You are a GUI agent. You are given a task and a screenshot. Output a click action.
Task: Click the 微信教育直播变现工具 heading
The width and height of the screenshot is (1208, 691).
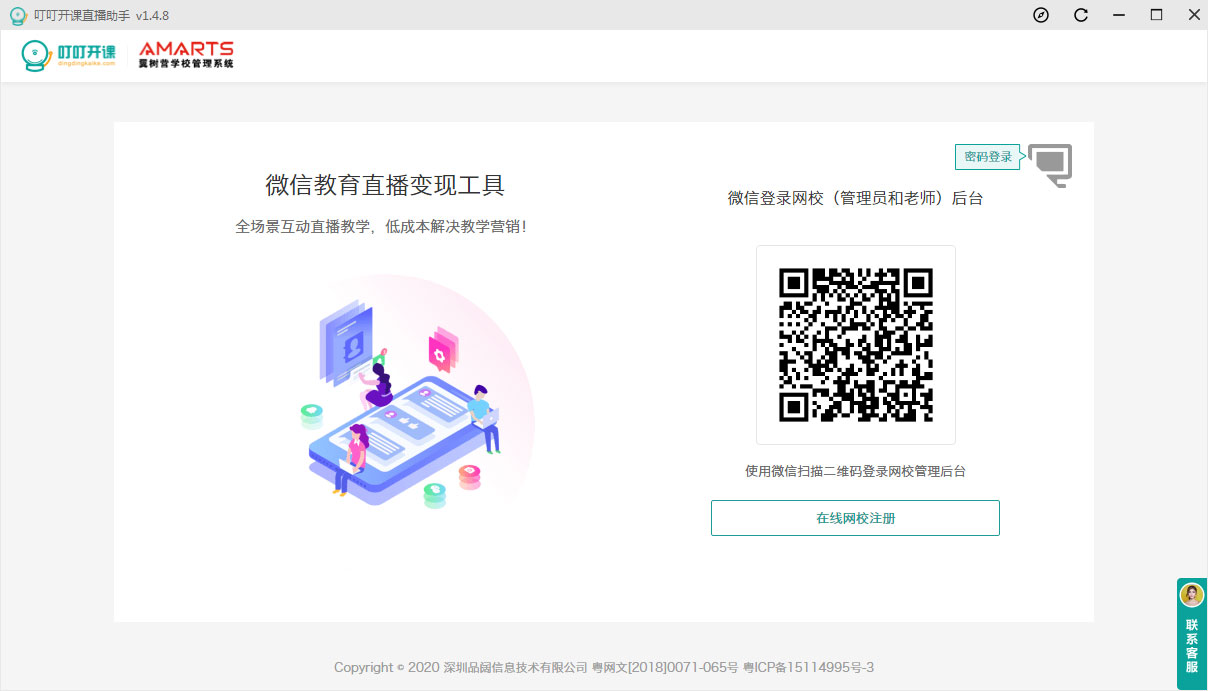click(385, 185)
